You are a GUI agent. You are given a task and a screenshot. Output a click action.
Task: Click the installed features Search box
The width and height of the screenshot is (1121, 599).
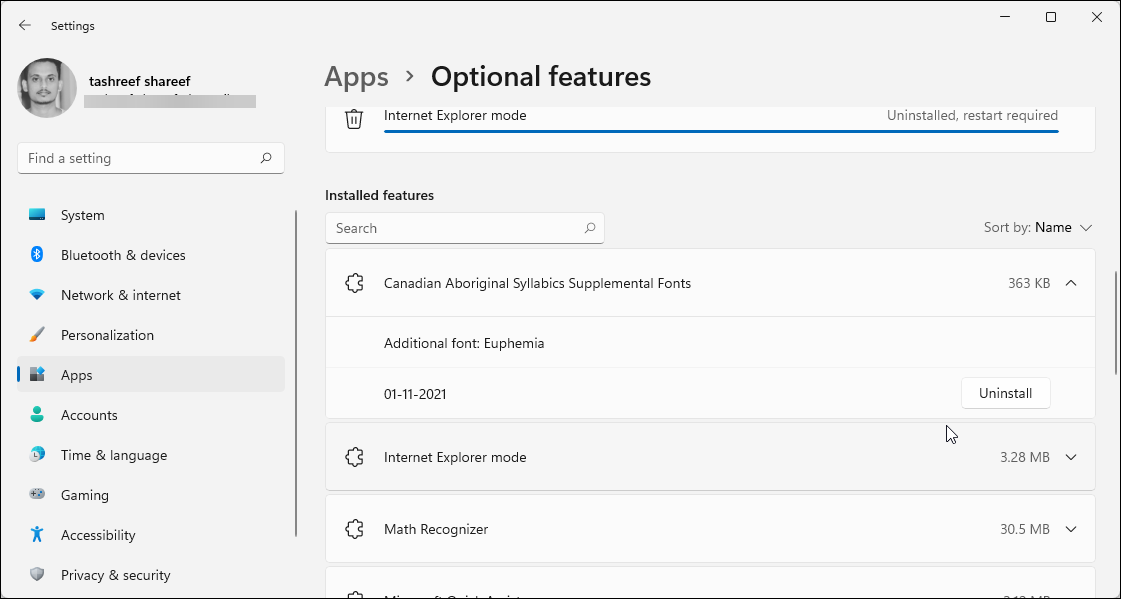pos(455,228)
